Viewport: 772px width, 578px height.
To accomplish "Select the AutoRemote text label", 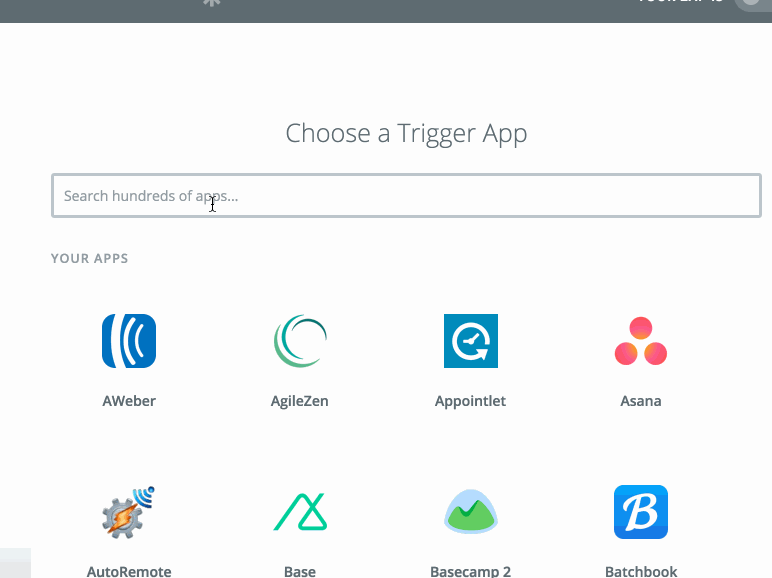I will [x=129, y=572].
